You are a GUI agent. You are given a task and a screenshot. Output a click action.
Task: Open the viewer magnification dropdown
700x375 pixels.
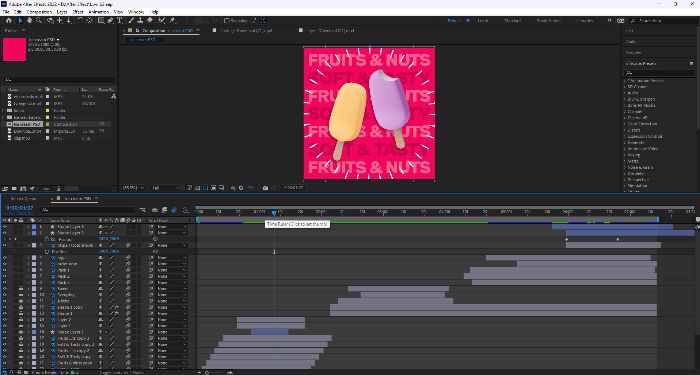pos(133,188)
